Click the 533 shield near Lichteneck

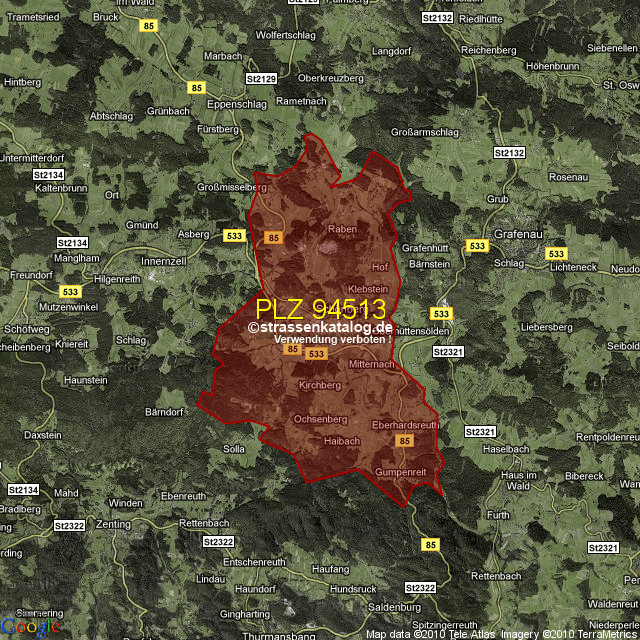[557, 254]
